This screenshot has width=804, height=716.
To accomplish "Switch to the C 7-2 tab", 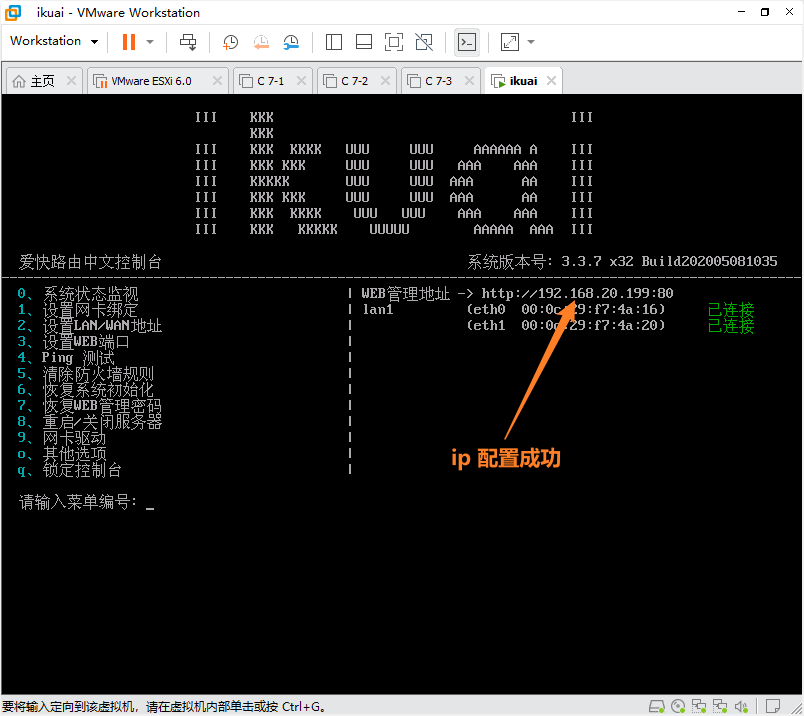I will coord(354,81).
